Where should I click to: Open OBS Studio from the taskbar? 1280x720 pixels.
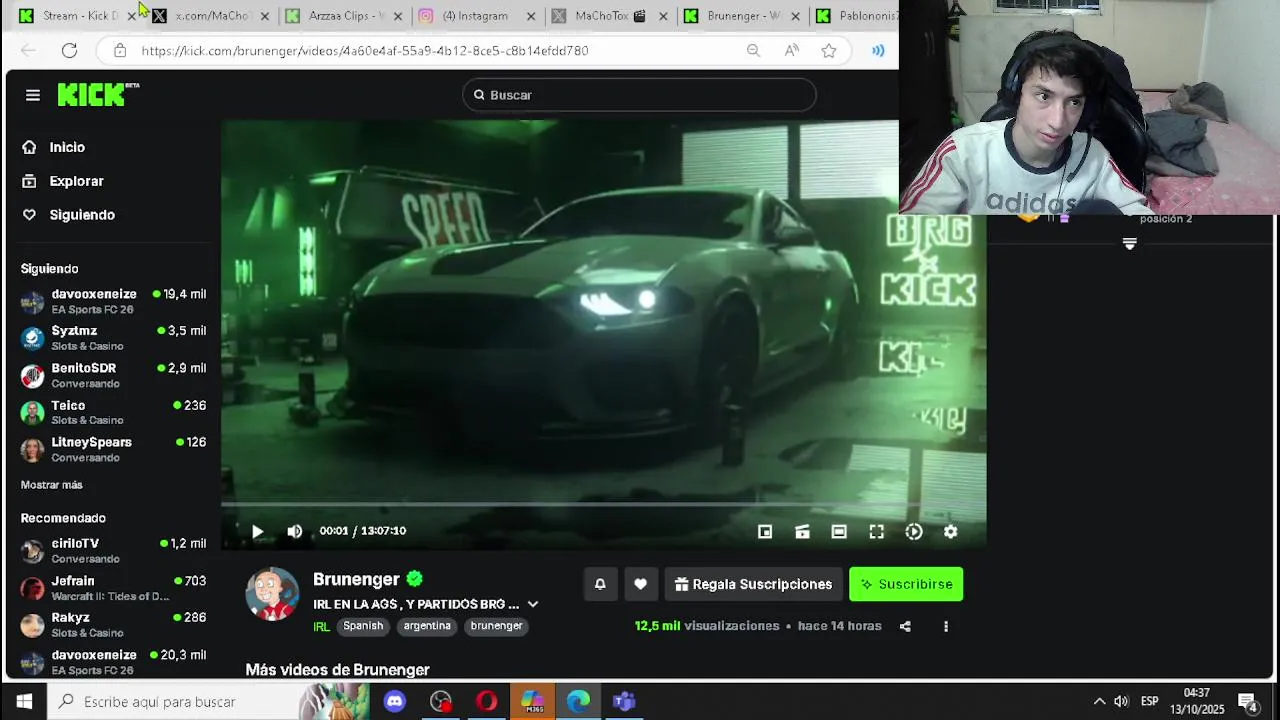tap(441, 701)
